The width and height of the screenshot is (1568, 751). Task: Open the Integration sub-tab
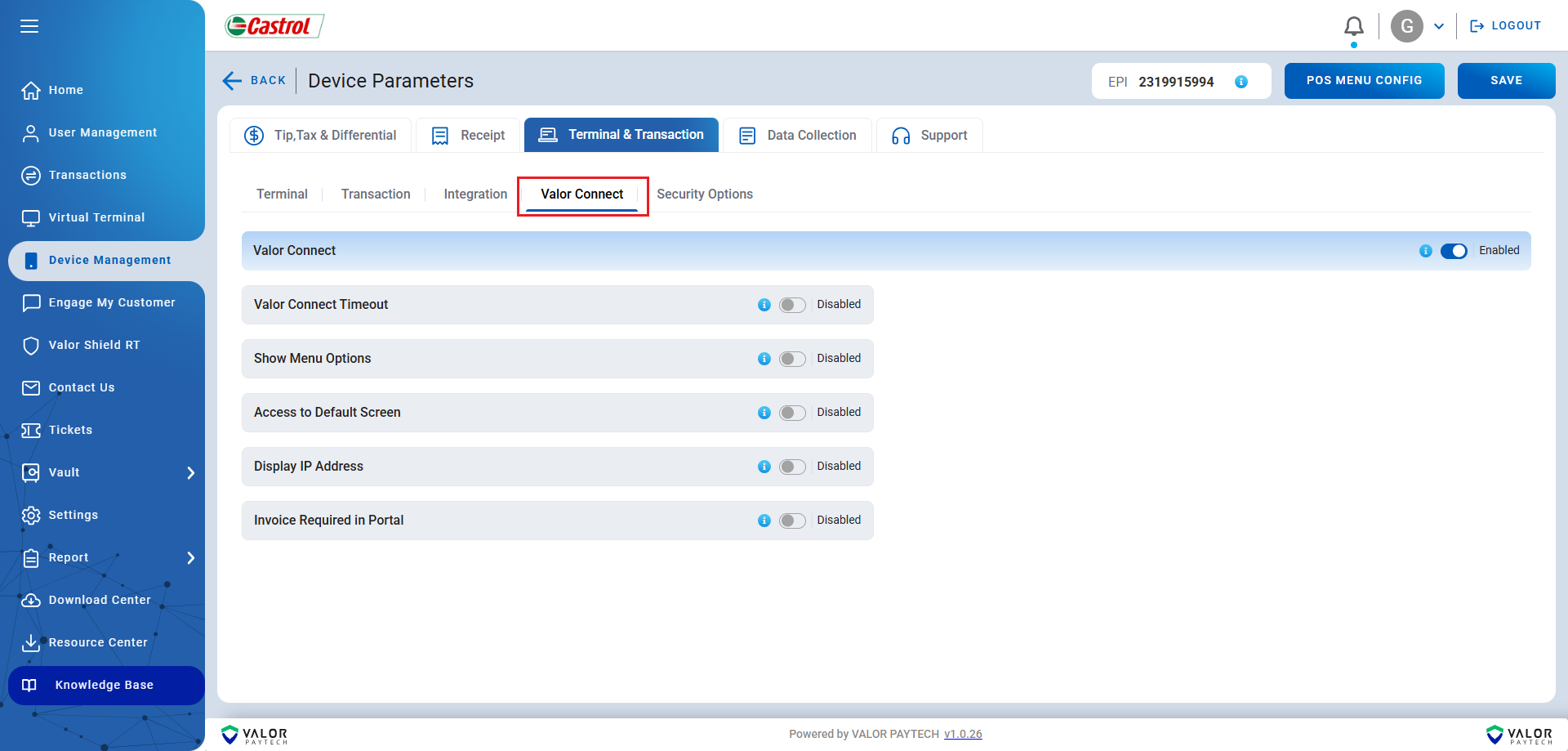(x=475, y=194)
